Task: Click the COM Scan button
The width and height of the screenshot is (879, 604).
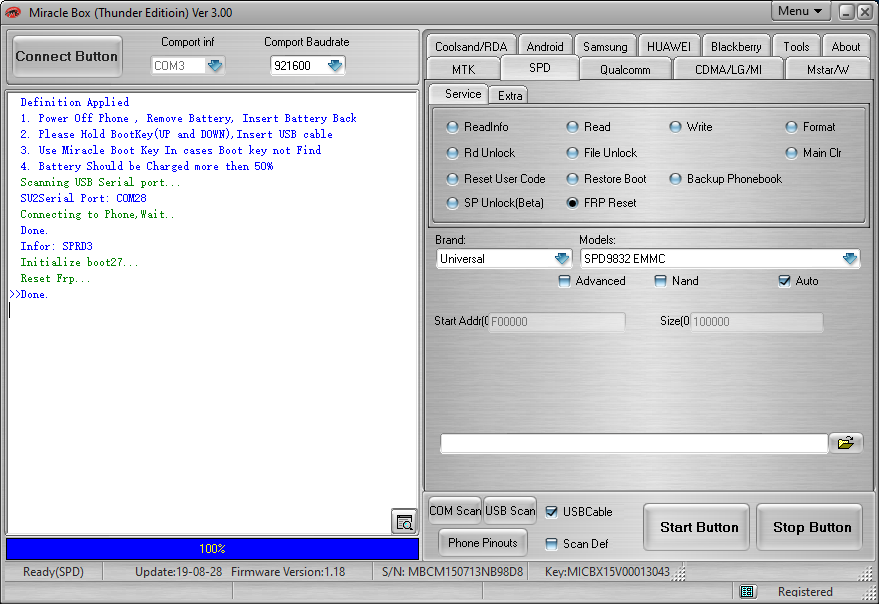Action: (x=455, y=511)
